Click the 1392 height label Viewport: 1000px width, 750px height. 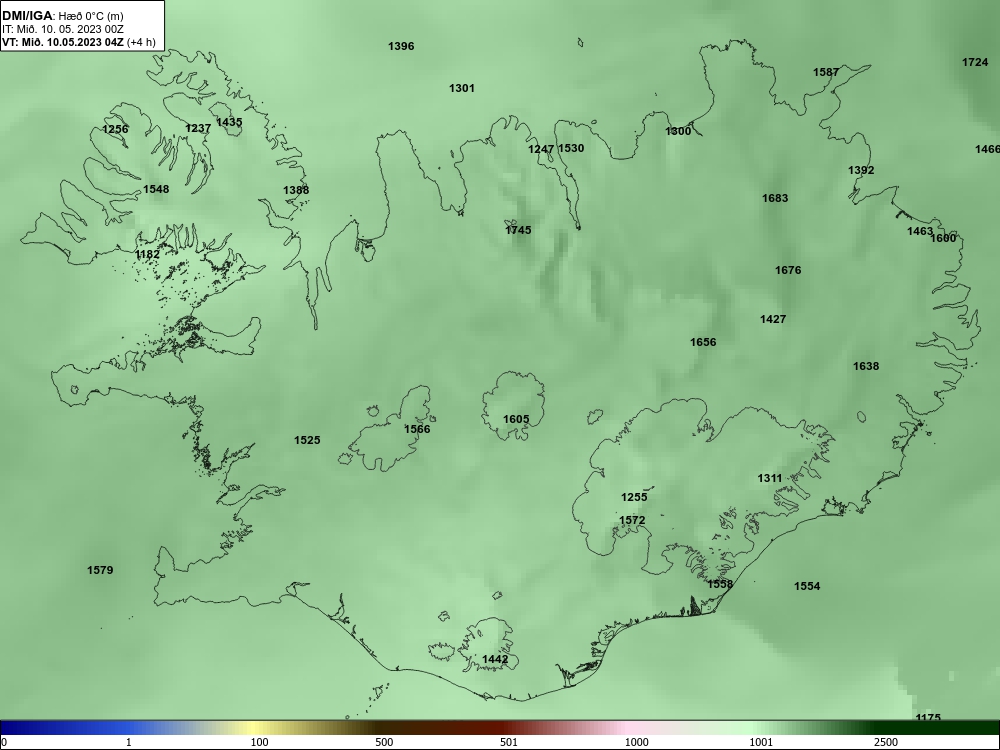pos(861,170)
